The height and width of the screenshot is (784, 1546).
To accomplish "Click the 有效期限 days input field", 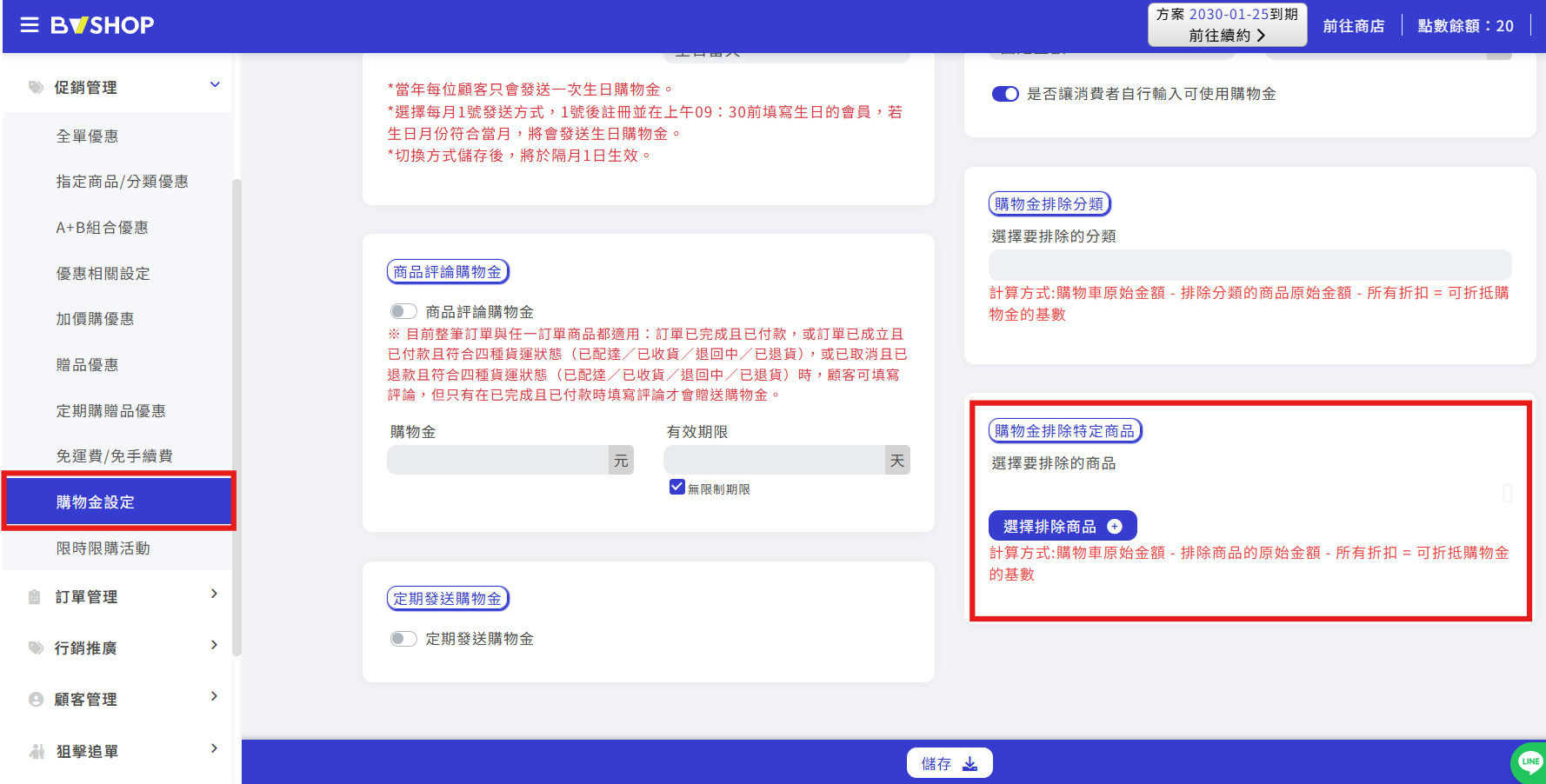I will [x=775, y=460].
